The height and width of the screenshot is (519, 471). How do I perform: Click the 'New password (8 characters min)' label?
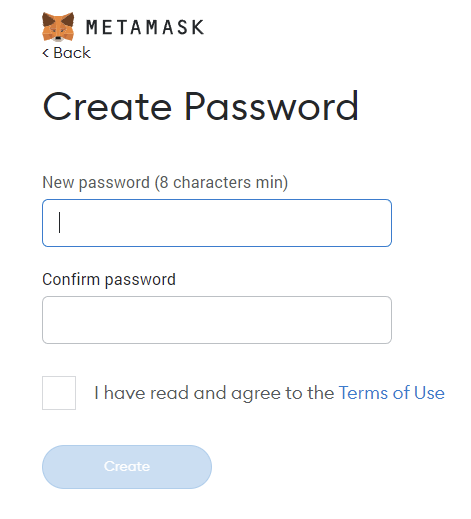165,183
